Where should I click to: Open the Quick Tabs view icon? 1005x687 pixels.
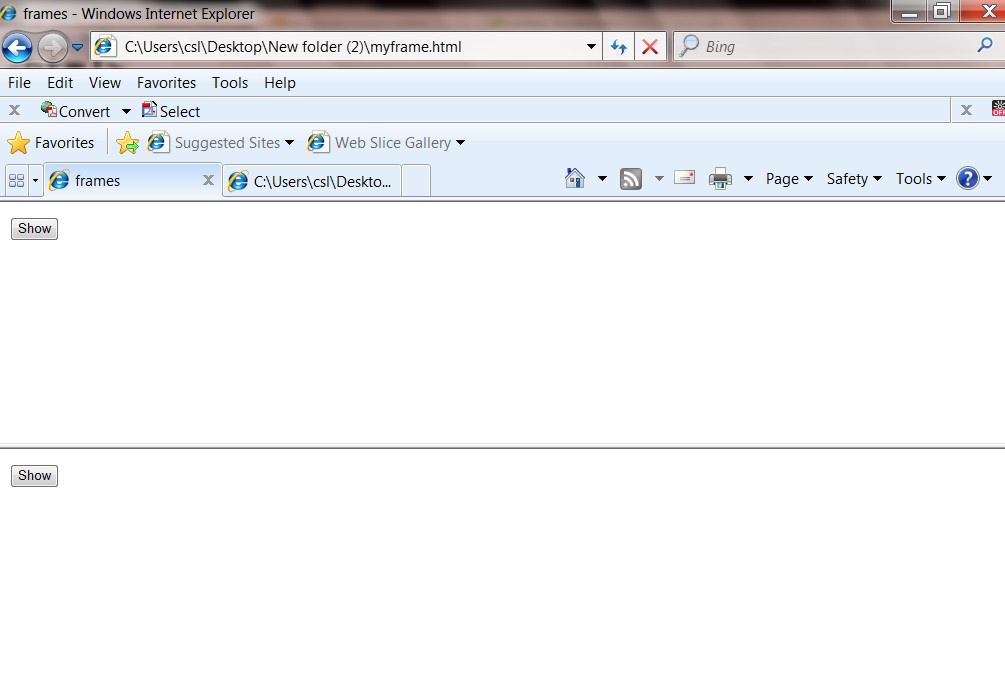click(16, 180)
